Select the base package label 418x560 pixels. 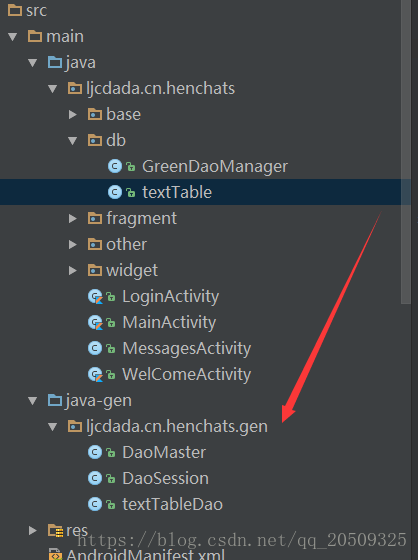tap(124, 115)
